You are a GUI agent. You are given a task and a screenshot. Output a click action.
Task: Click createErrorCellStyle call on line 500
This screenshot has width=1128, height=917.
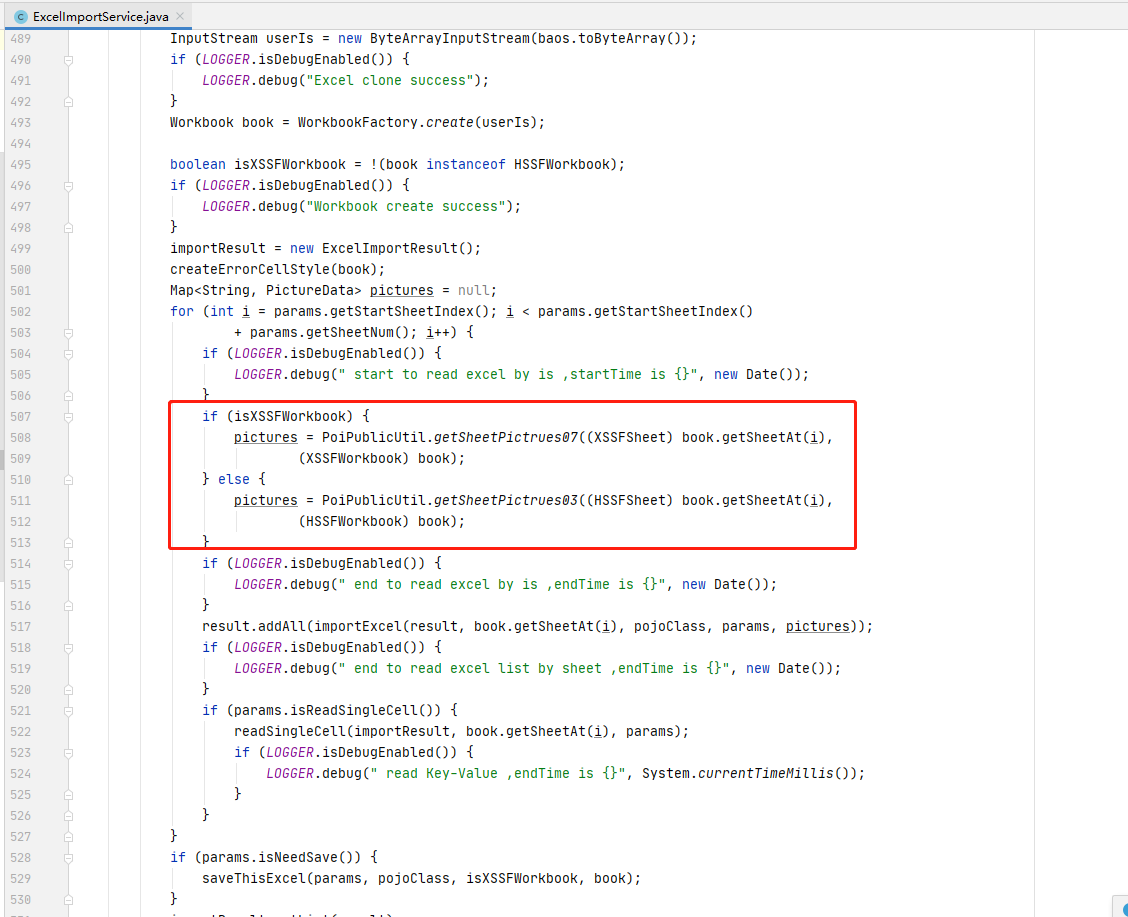point(250,269)
